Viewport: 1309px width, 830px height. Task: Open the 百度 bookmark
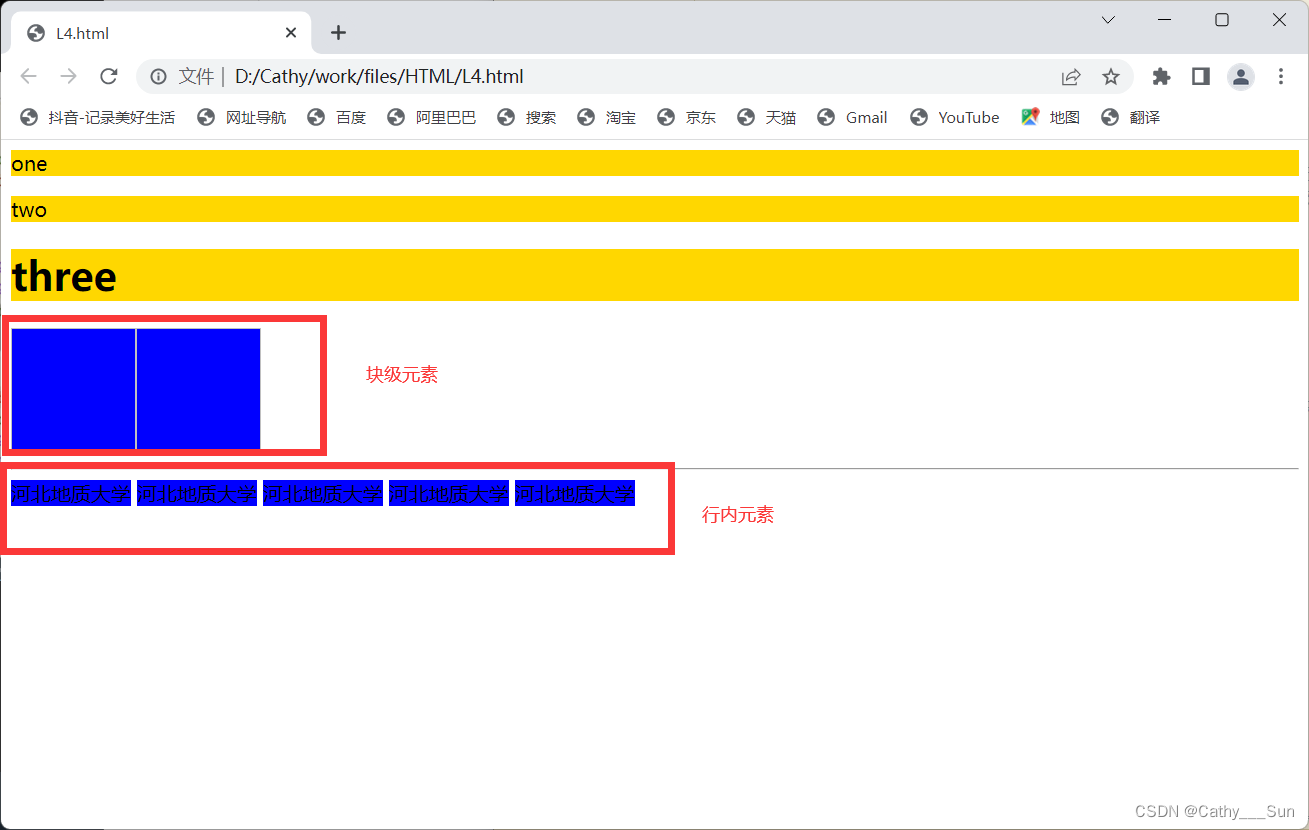click(x=336, y=118)
